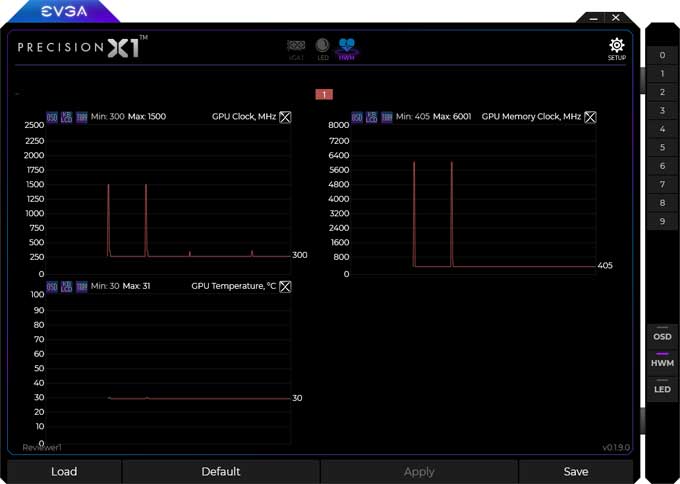Switch to the HWM heart monitor page
The height and width of the screenshot is (484, 680).
(347, 49)
